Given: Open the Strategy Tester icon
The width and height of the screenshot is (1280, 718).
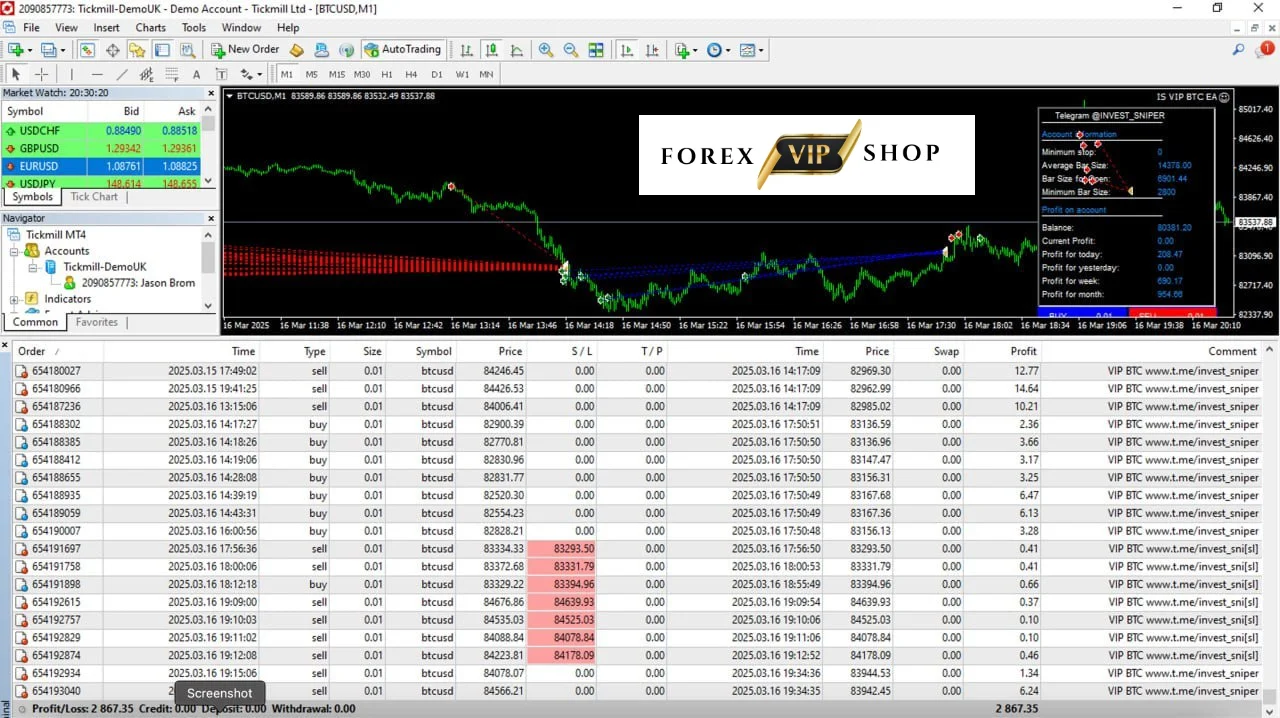Looking at the screenshot, I should pos(187,50).
